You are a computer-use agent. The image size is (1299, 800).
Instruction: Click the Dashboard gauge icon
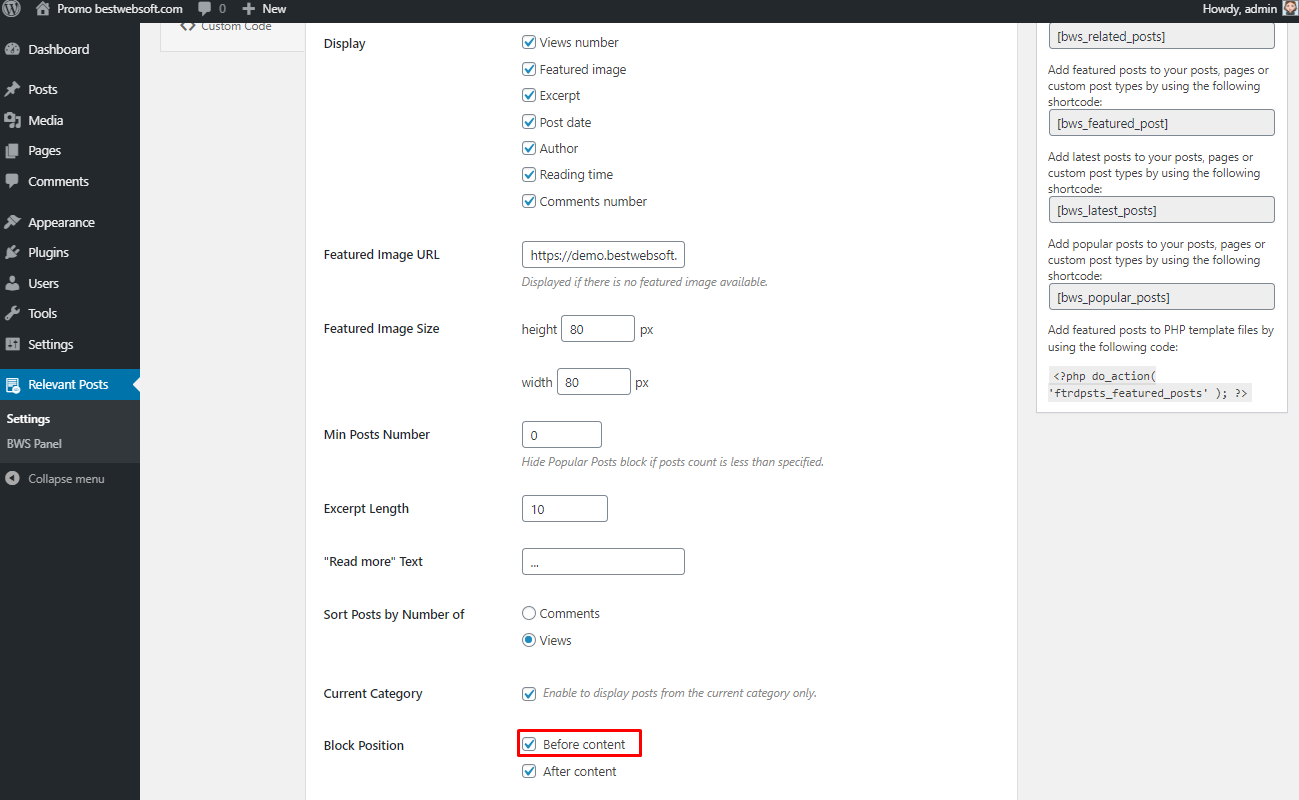tap(12, 49)
